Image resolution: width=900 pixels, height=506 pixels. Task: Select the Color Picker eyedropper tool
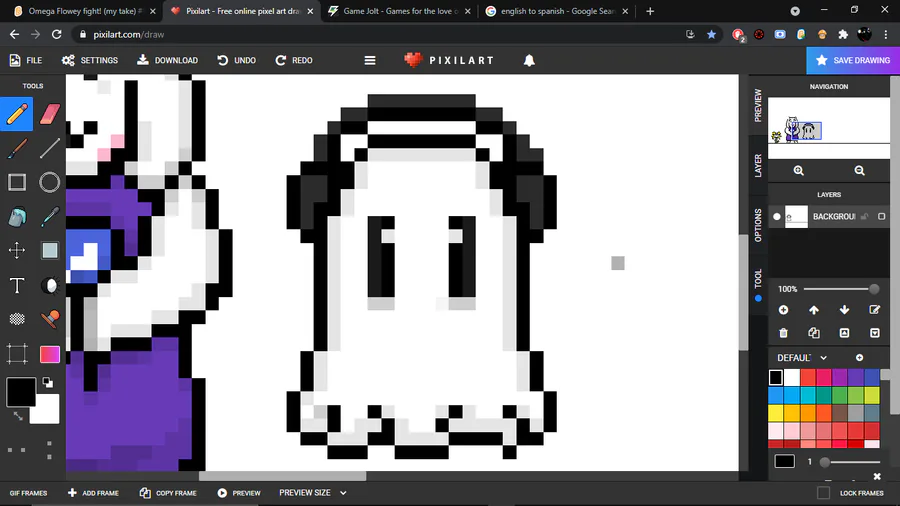pyautogui.click(x=50, y=217)
